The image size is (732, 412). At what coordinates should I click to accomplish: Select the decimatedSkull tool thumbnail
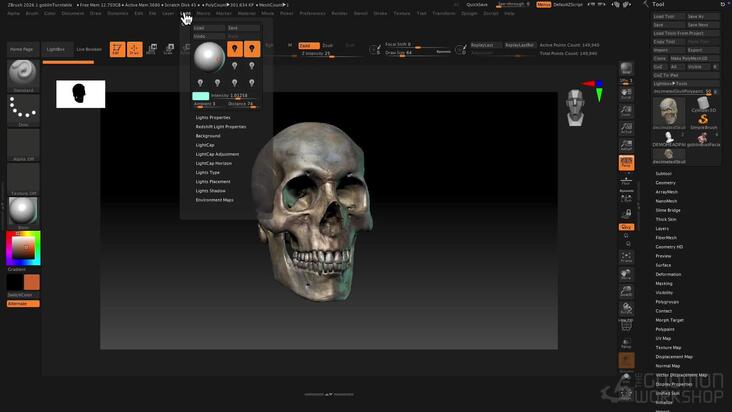point(669,112)
